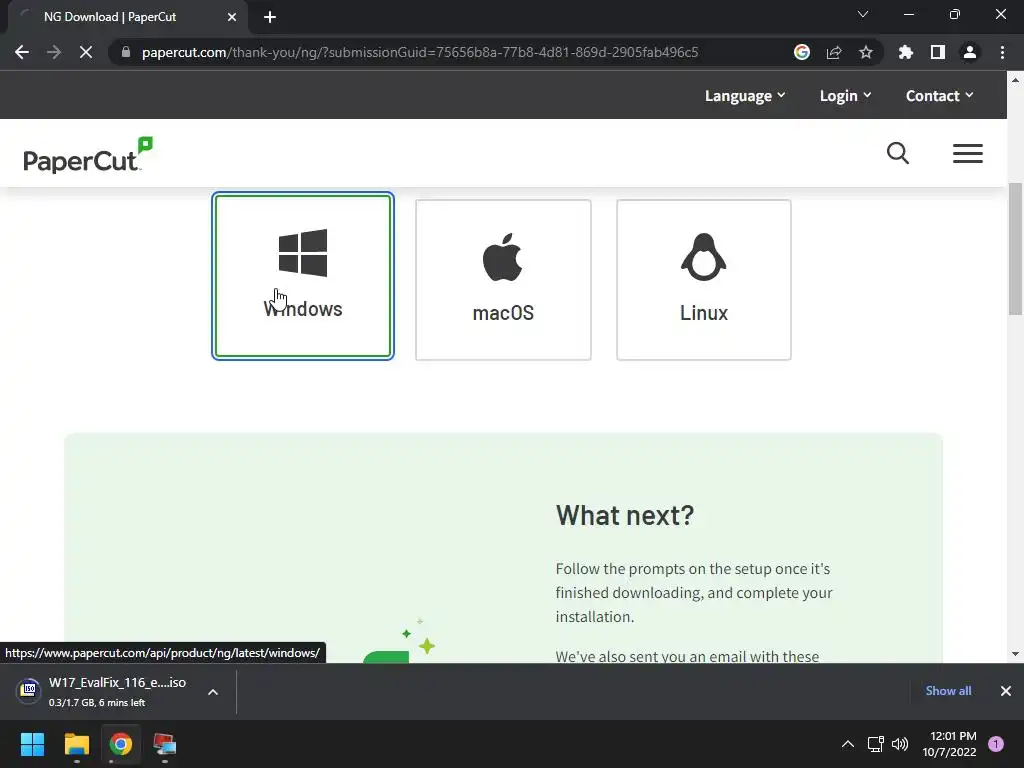The width and height of the screenshot is (1024, 768).
Task: Click the Google account icon in address bar
Action: (x=801, y=52)
